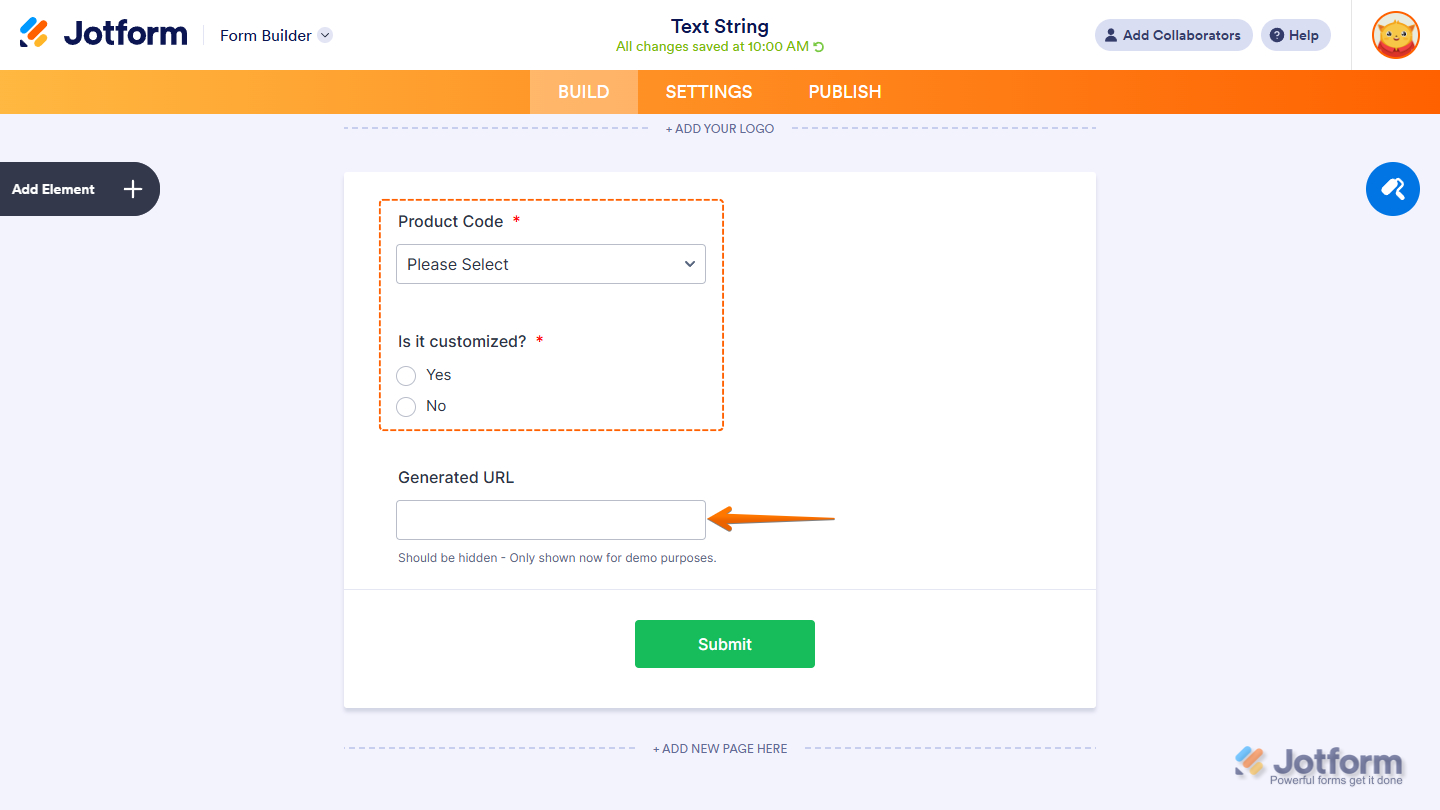This screenshot has width=1440, height=810.
Task: Click the Please Select dropdown arrow
Action: 689,263
